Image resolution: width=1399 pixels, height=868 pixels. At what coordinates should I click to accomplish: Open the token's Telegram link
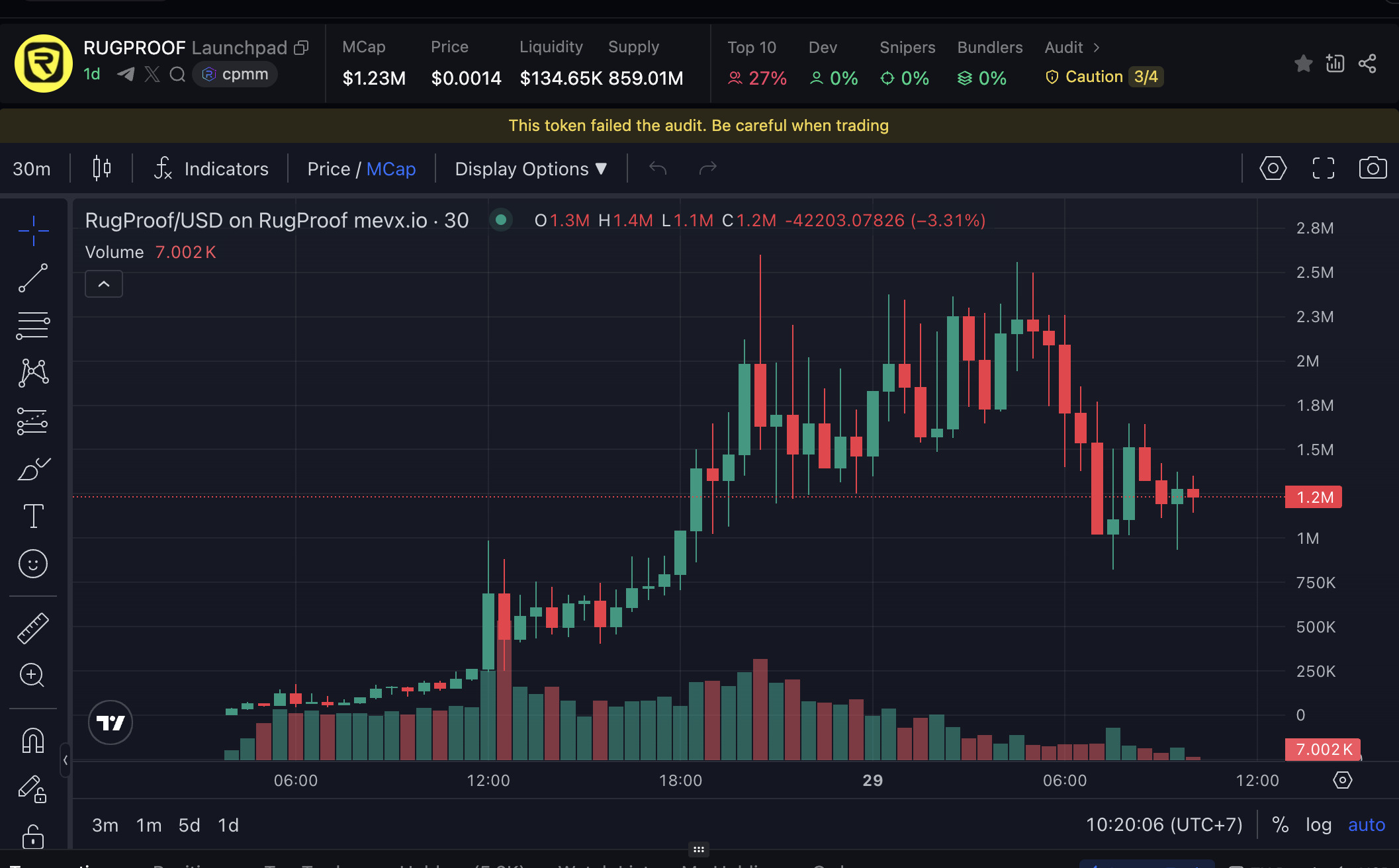point(126,74)
